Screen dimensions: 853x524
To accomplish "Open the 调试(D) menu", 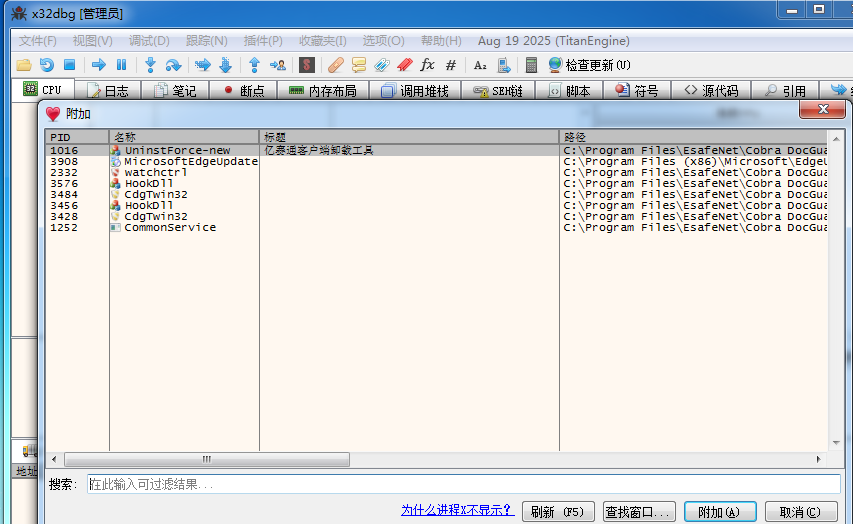I will (x=149, y=41).
